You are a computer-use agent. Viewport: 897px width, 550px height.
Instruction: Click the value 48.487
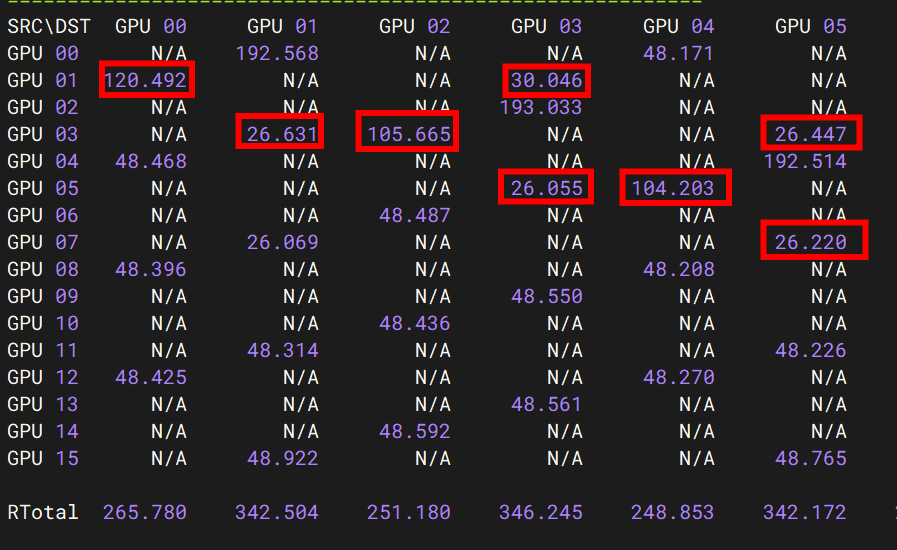click(415, 215)
